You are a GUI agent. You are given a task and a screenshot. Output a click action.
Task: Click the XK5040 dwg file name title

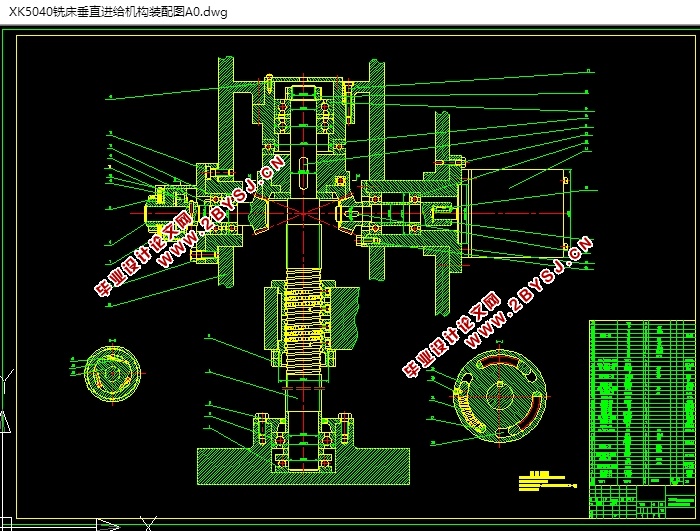[x=118, y=12]
